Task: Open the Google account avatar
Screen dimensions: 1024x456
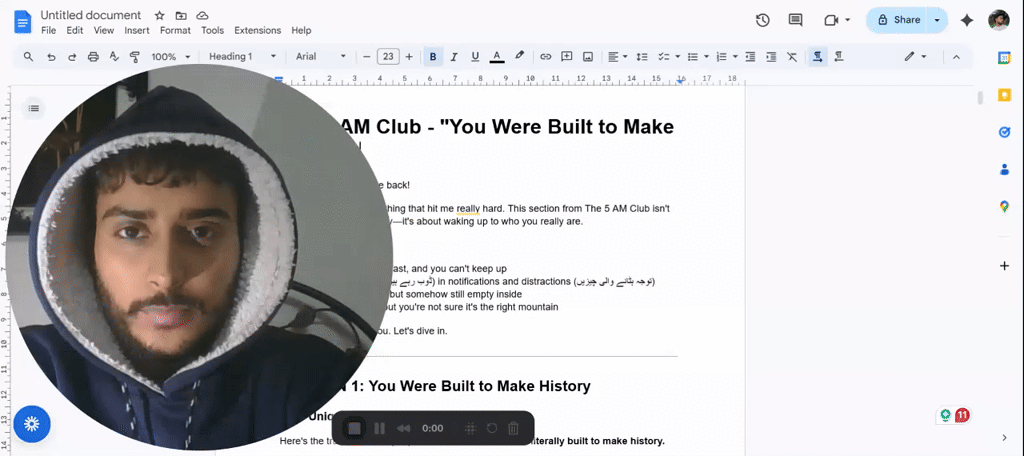Action: click(x=999, y=20)
